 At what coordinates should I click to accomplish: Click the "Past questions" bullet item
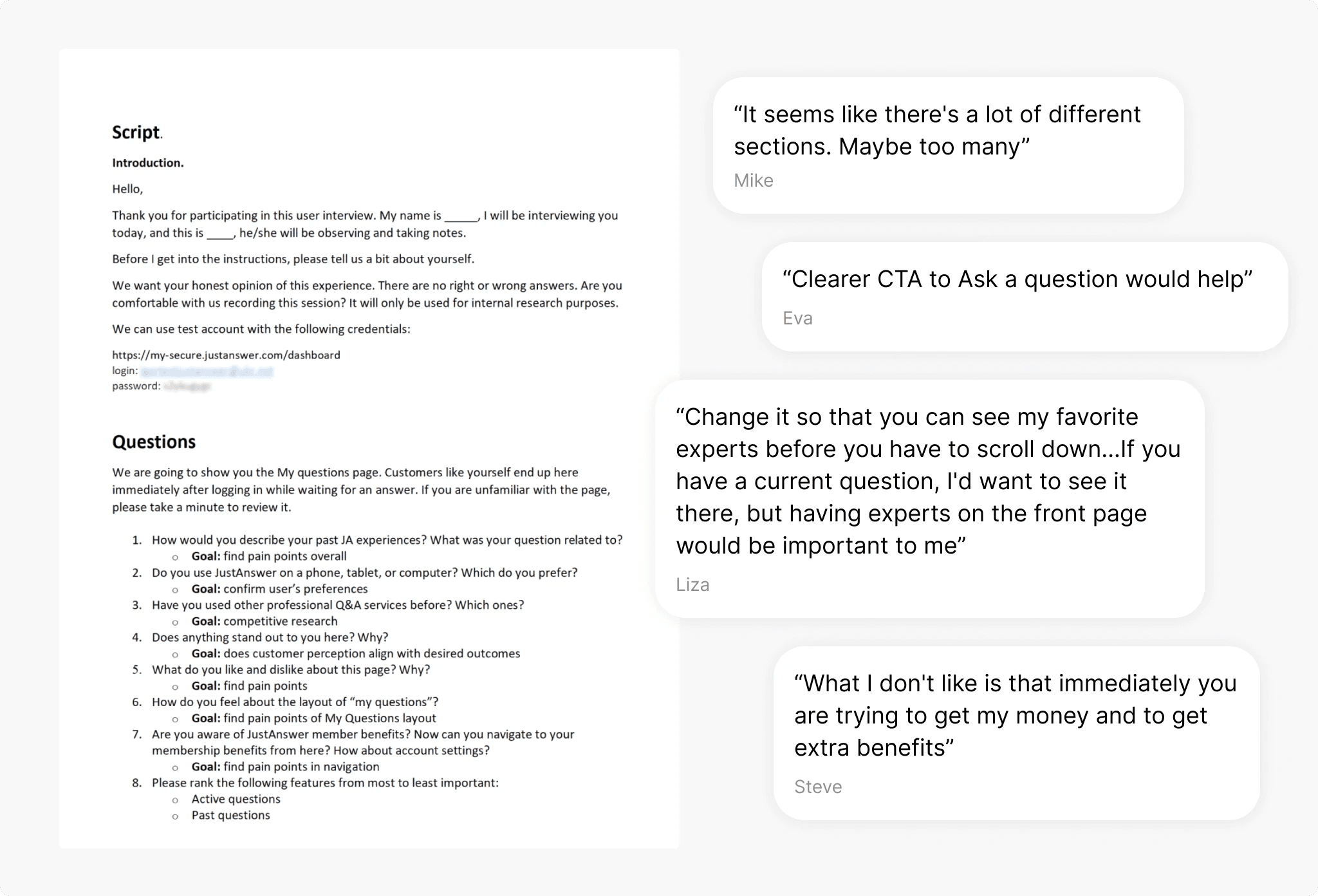click(x=230, y=815)
